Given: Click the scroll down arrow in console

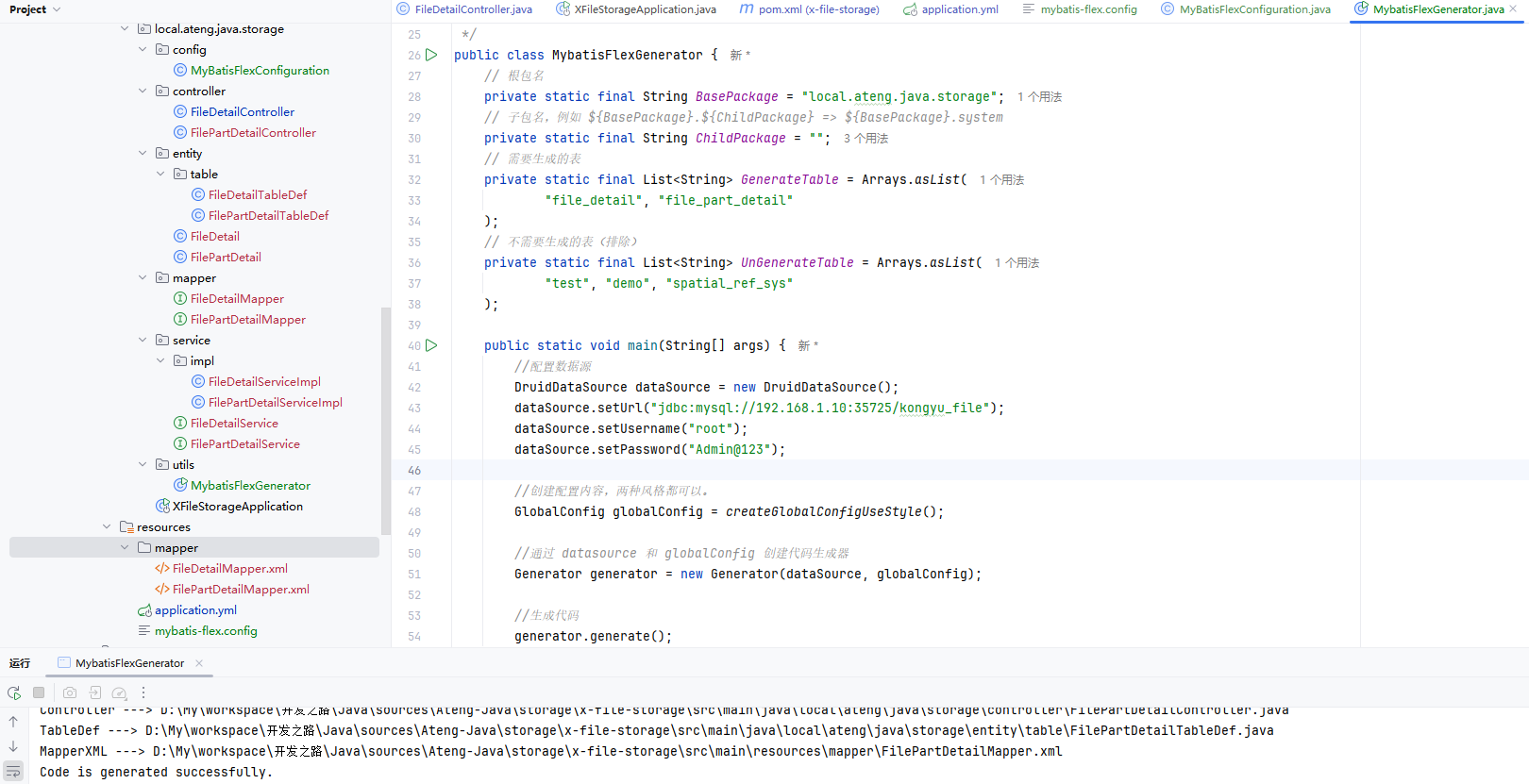Looking at the screenshot, I should point(13,746).
